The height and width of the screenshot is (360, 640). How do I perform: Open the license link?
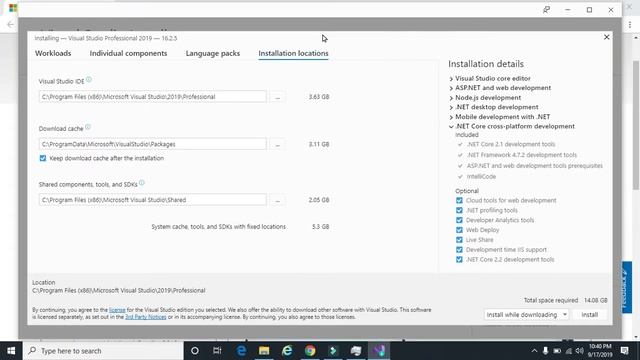[x=117, y=310]
